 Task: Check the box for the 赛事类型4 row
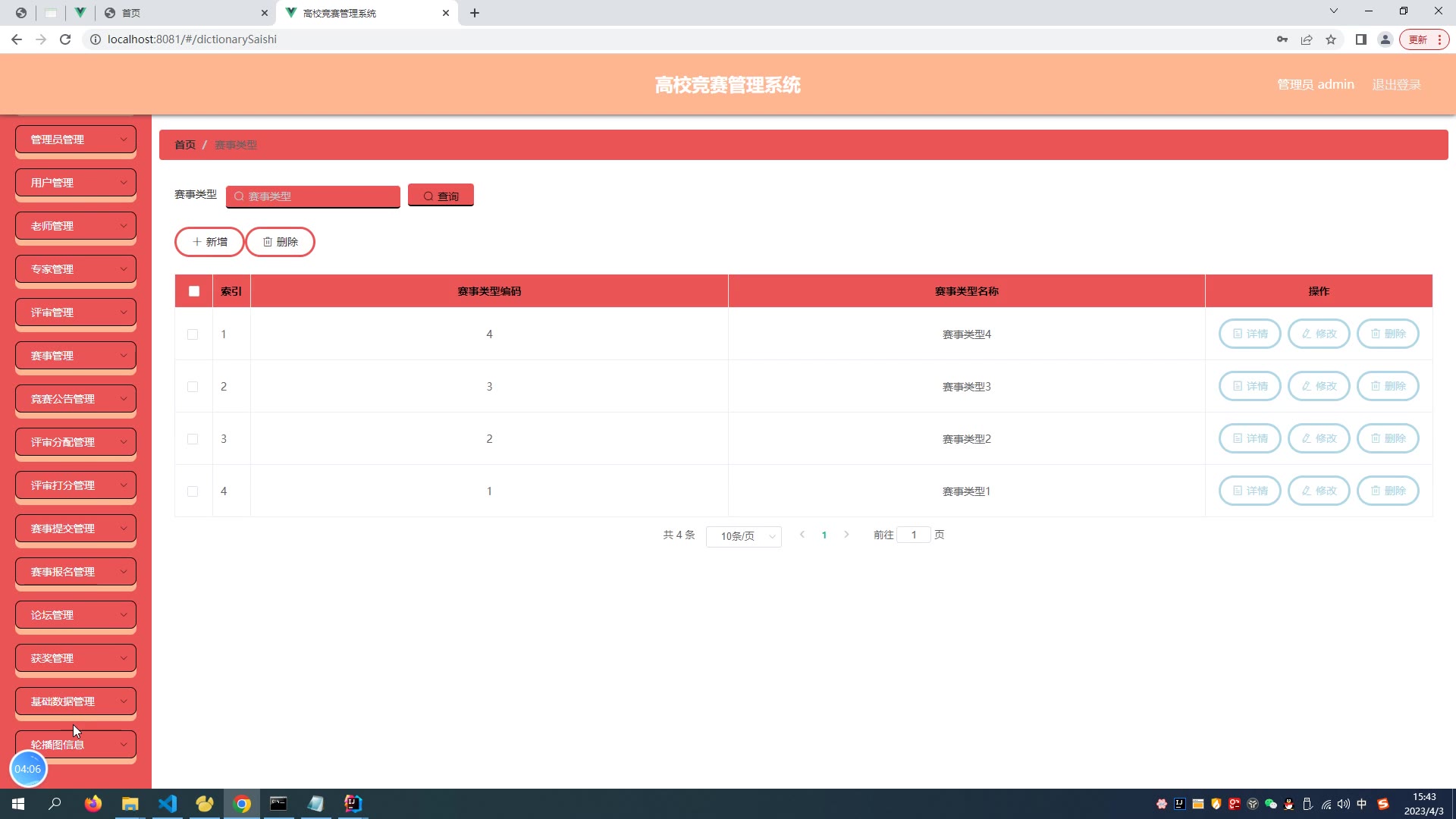(x=193, y=334)
